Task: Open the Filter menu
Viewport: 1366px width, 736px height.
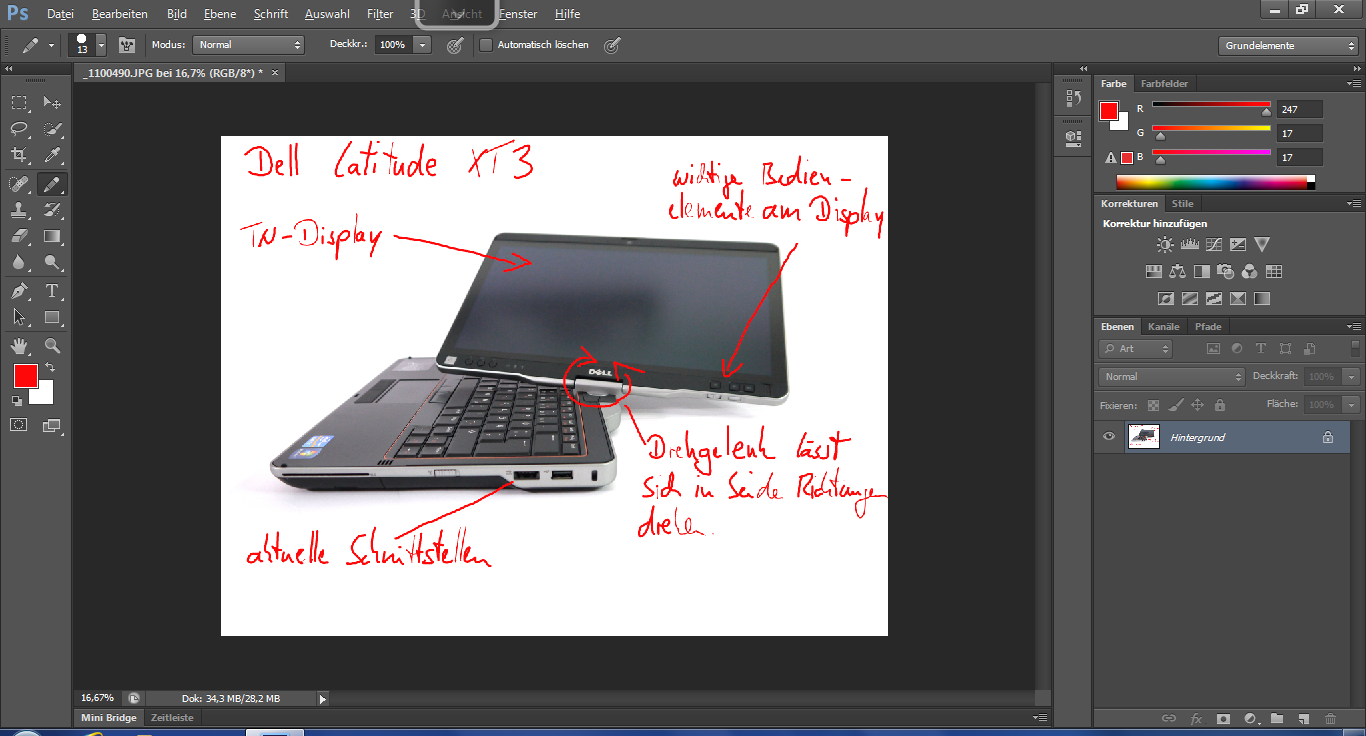Action: tap(380, 14)
